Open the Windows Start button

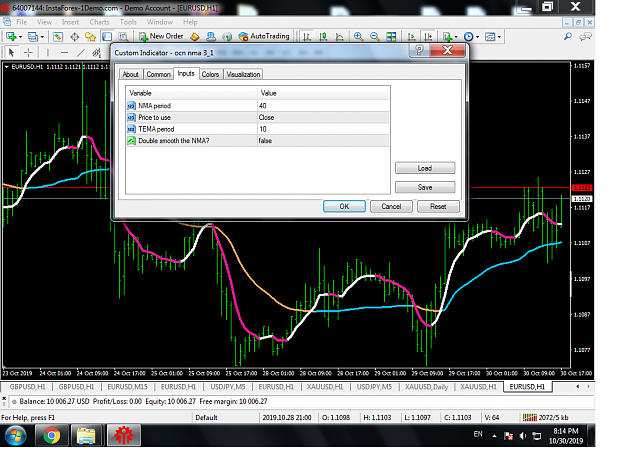16,435
